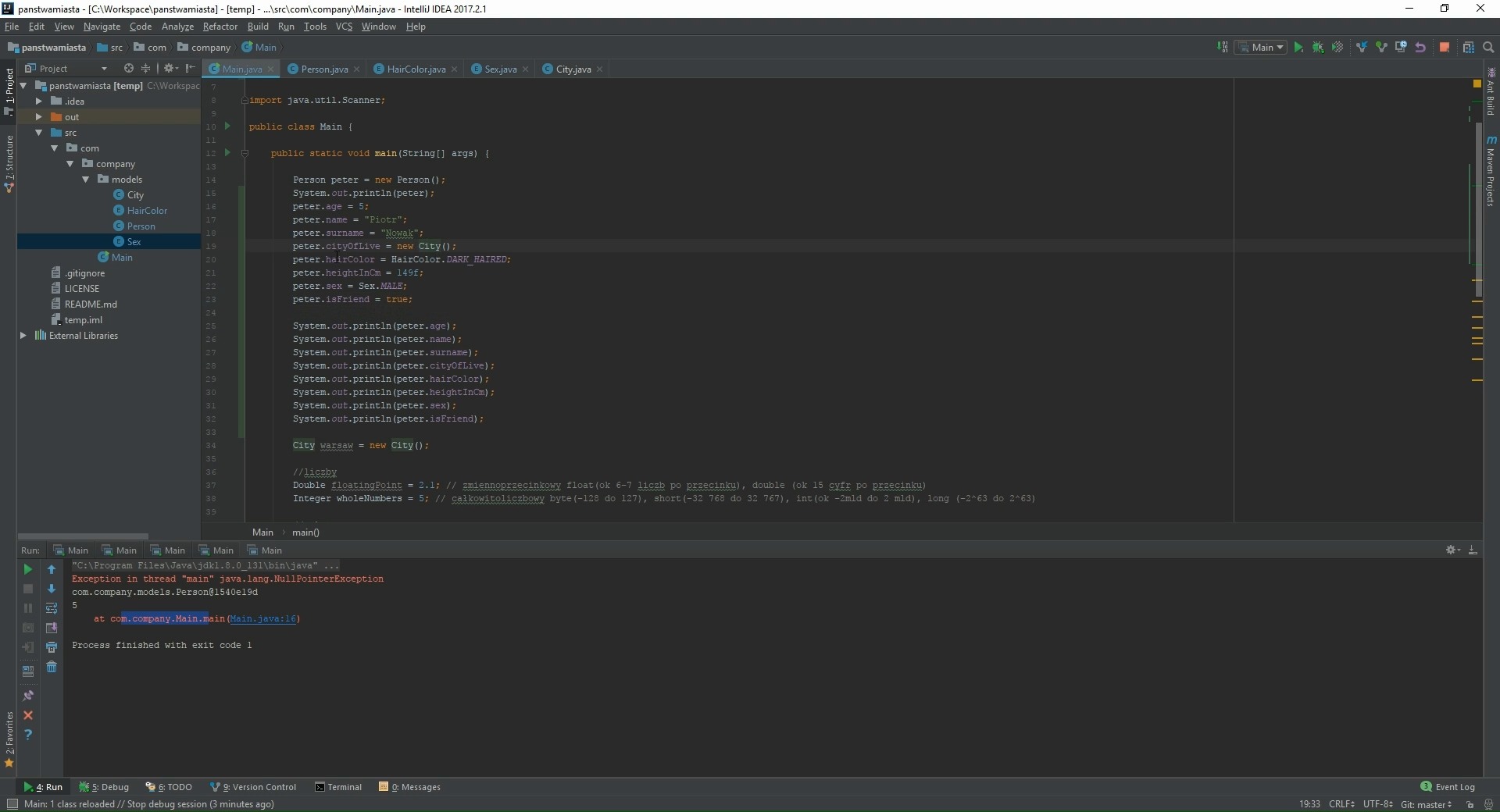Rerun the program in the Run panel
The image size is (1500, 812).
click(x=28, y=569)
